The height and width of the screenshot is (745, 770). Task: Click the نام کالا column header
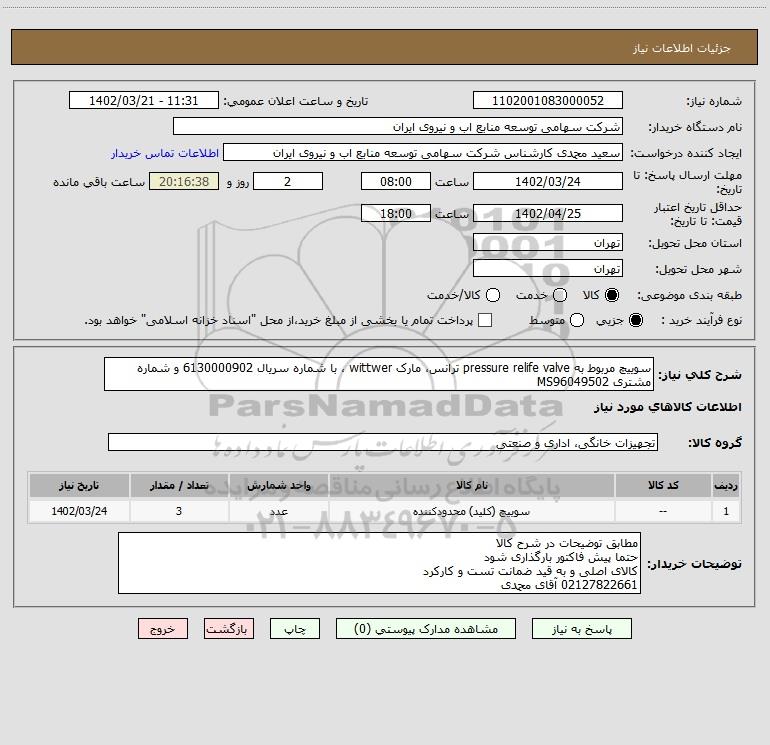pyautogui.click(x=471, y=485)
